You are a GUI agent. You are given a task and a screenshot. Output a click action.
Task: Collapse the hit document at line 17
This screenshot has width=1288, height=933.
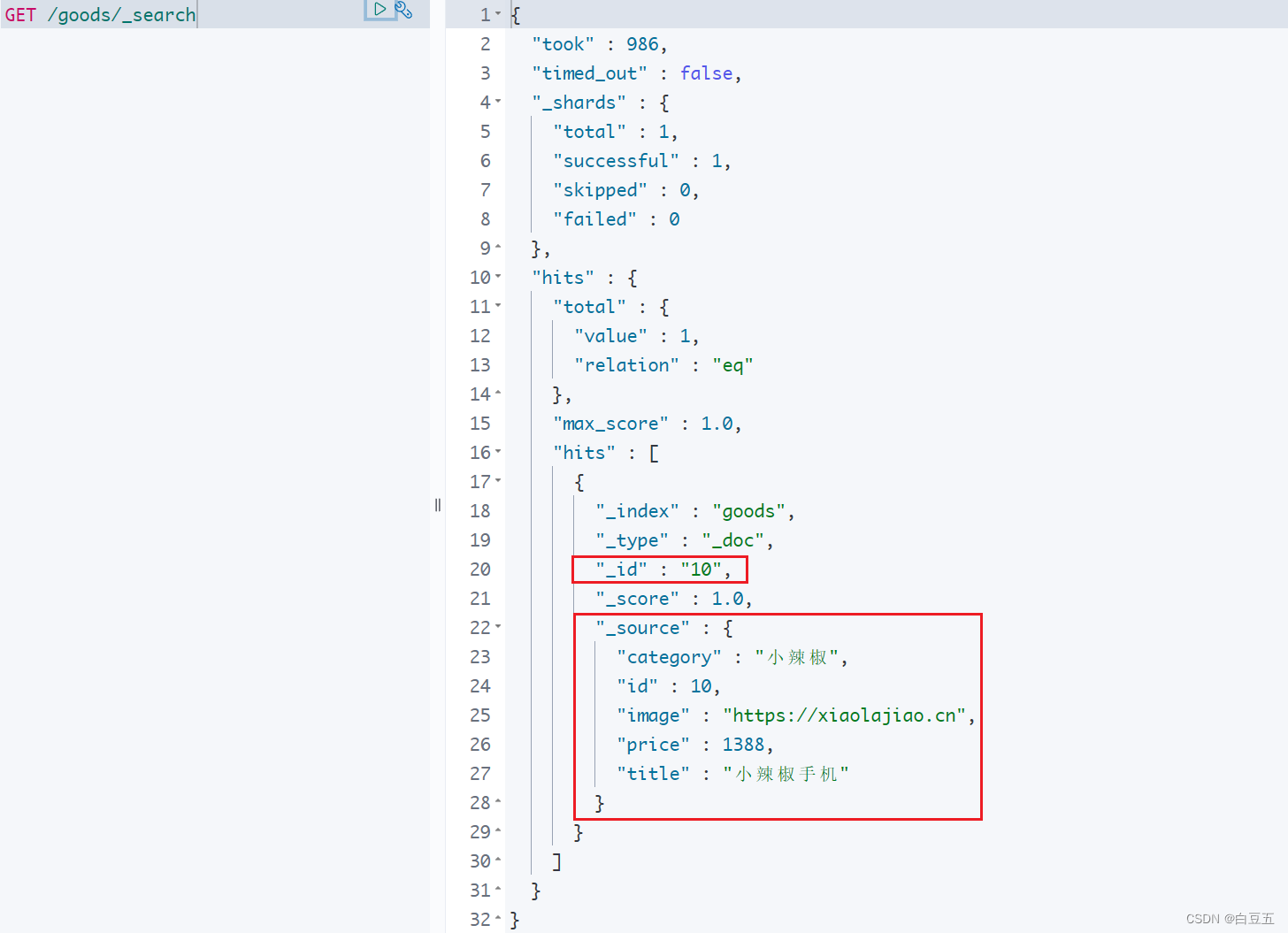click(498, 481)
